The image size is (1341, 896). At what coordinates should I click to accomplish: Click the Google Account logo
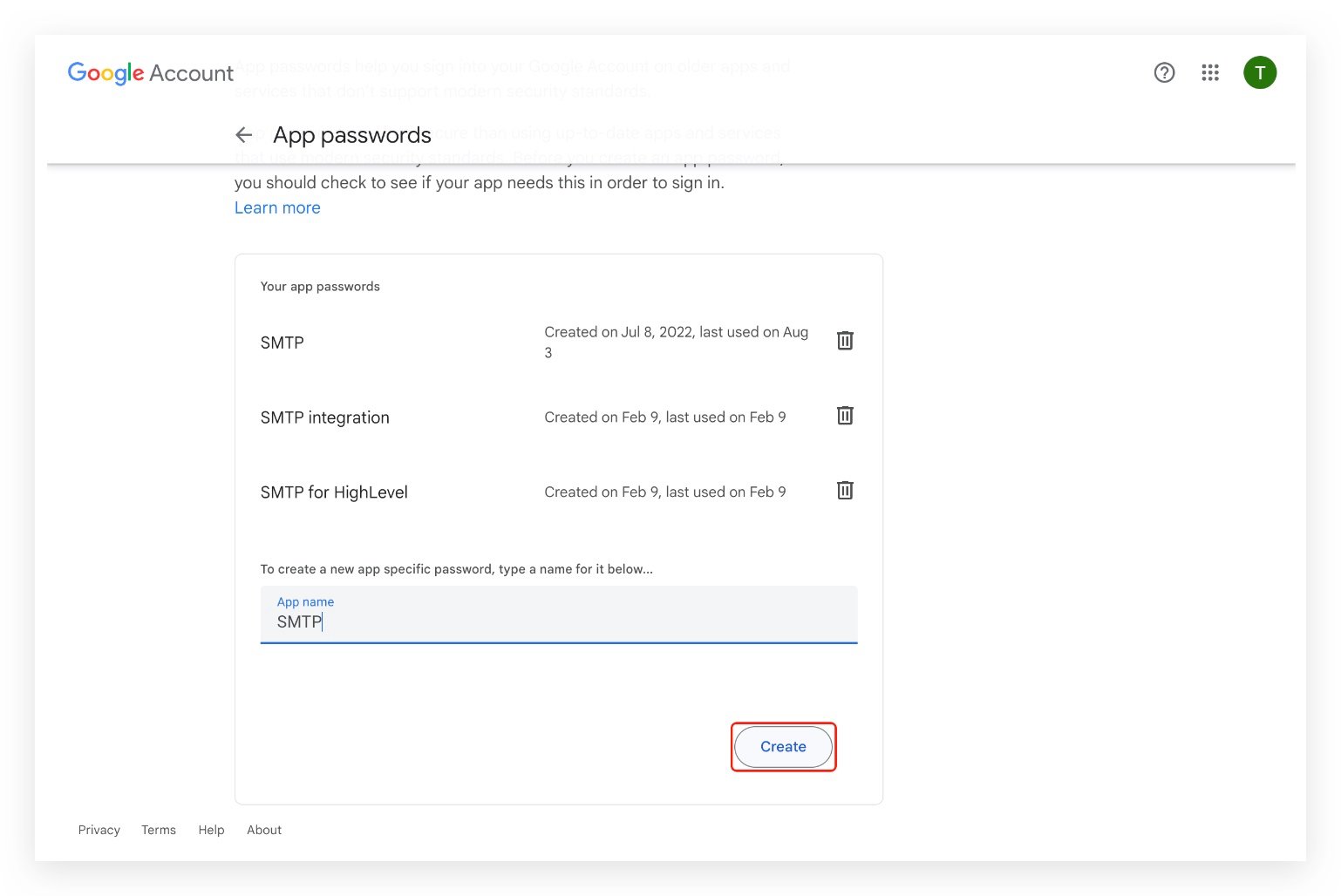tap(150, 73)
